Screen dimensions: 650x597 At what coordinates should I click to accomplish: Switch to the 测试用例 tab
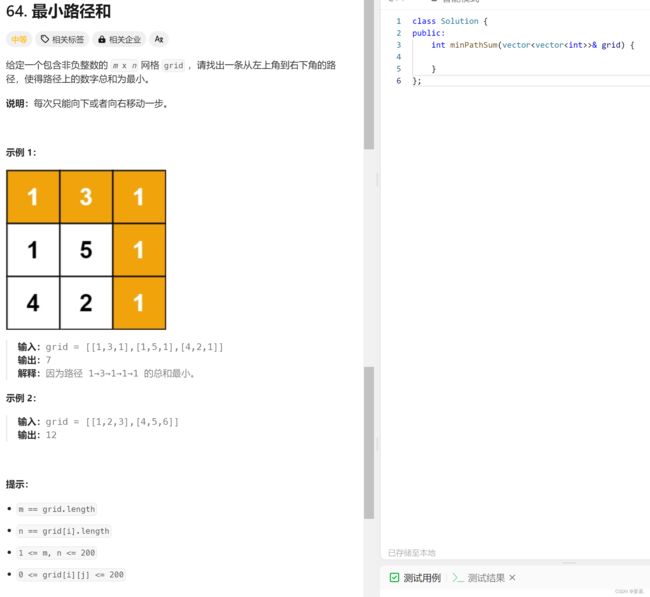[416, 578]
